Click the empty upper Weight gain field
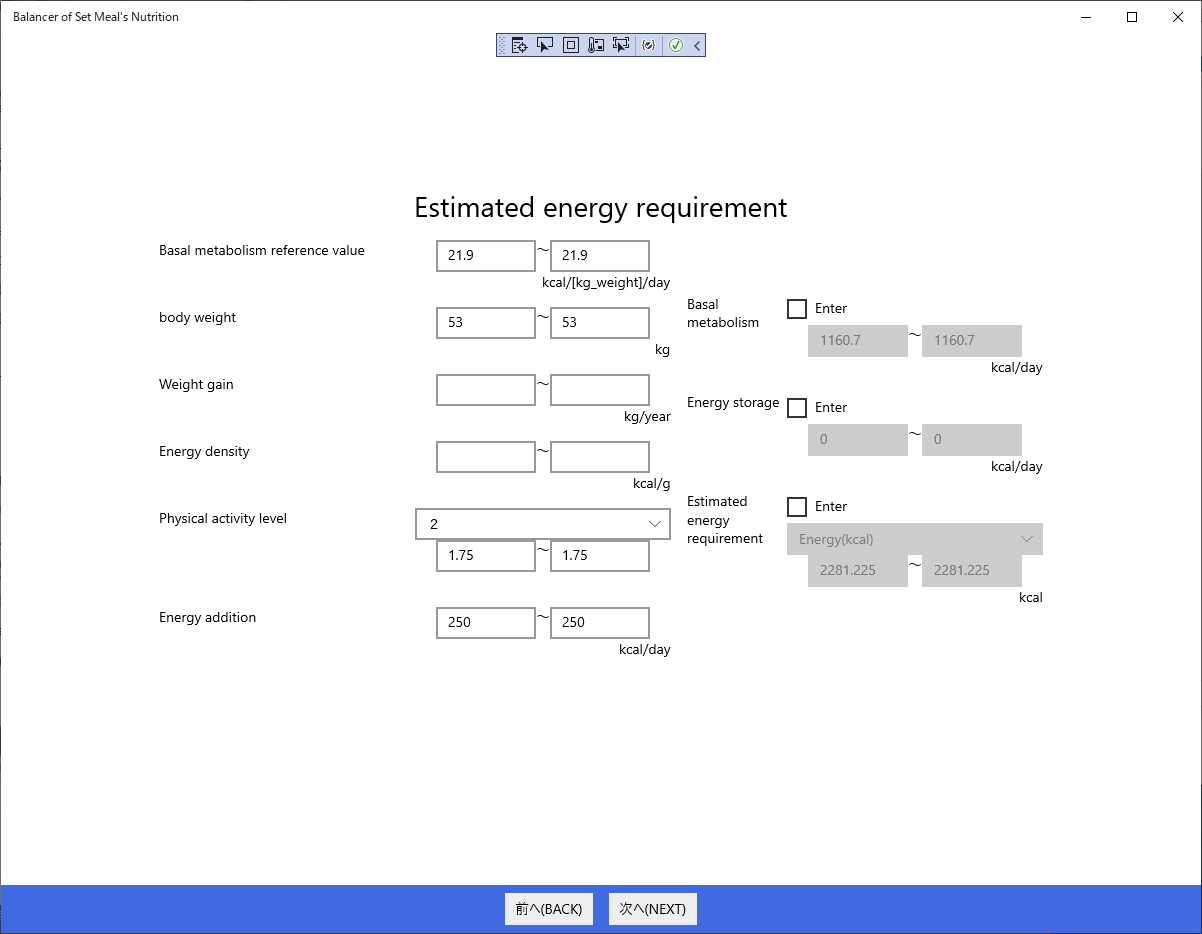Image resolution: width=1202 pixels, height=934 pixels. [600, 390]
